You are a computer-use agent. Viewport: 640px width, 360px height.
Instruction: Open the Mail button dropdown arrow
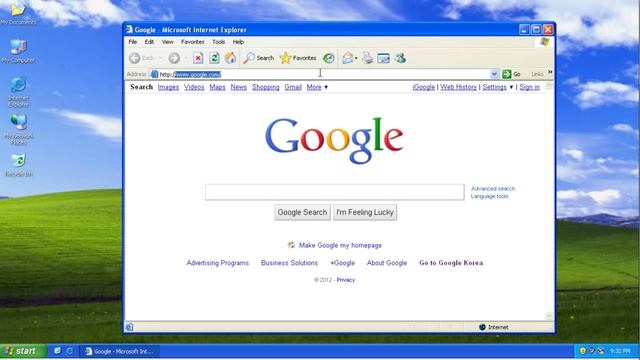click(x=356, y=58)
